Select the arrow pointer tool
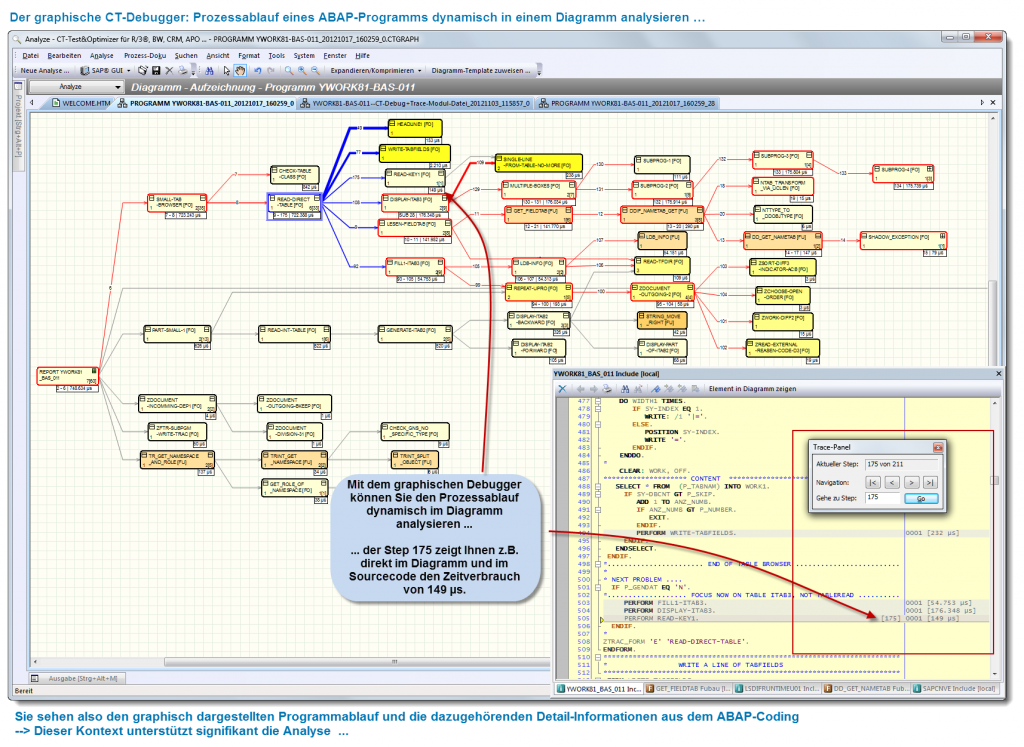 [225, 71]
